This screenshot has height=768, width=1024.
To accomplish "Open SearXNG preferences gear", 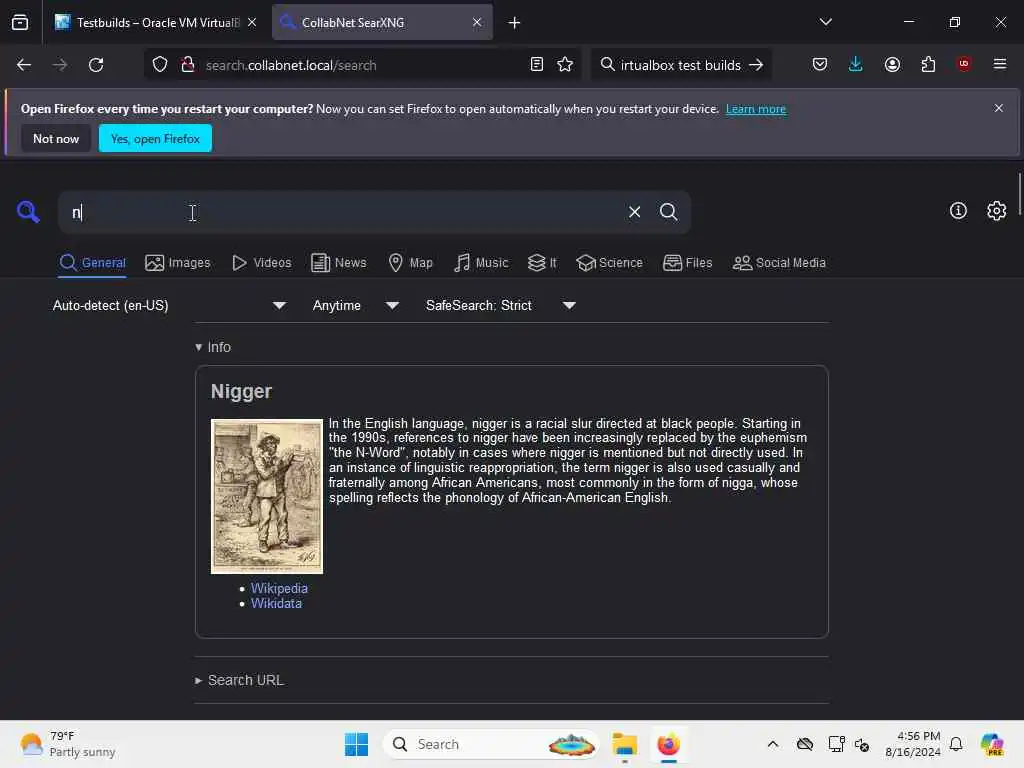I will [997, 211].
